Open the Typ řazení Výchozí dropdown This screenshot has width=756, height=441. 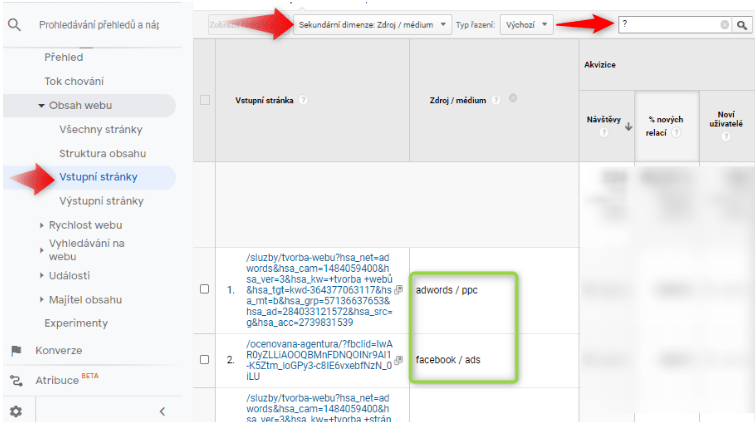coord(526,25)
